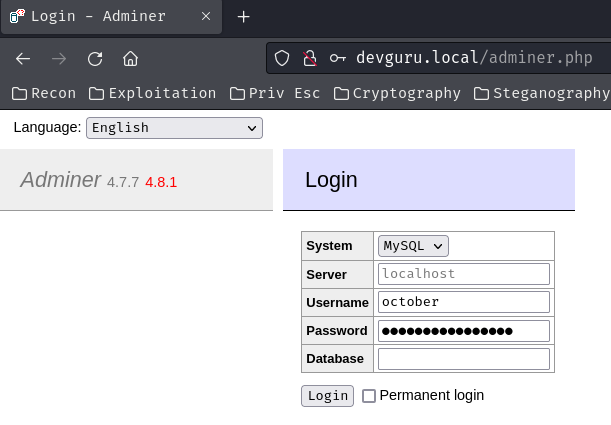This screenshot has width=611, height=425.
Task: Enable the Permanent login checkbox
Action: pos(369,396)
